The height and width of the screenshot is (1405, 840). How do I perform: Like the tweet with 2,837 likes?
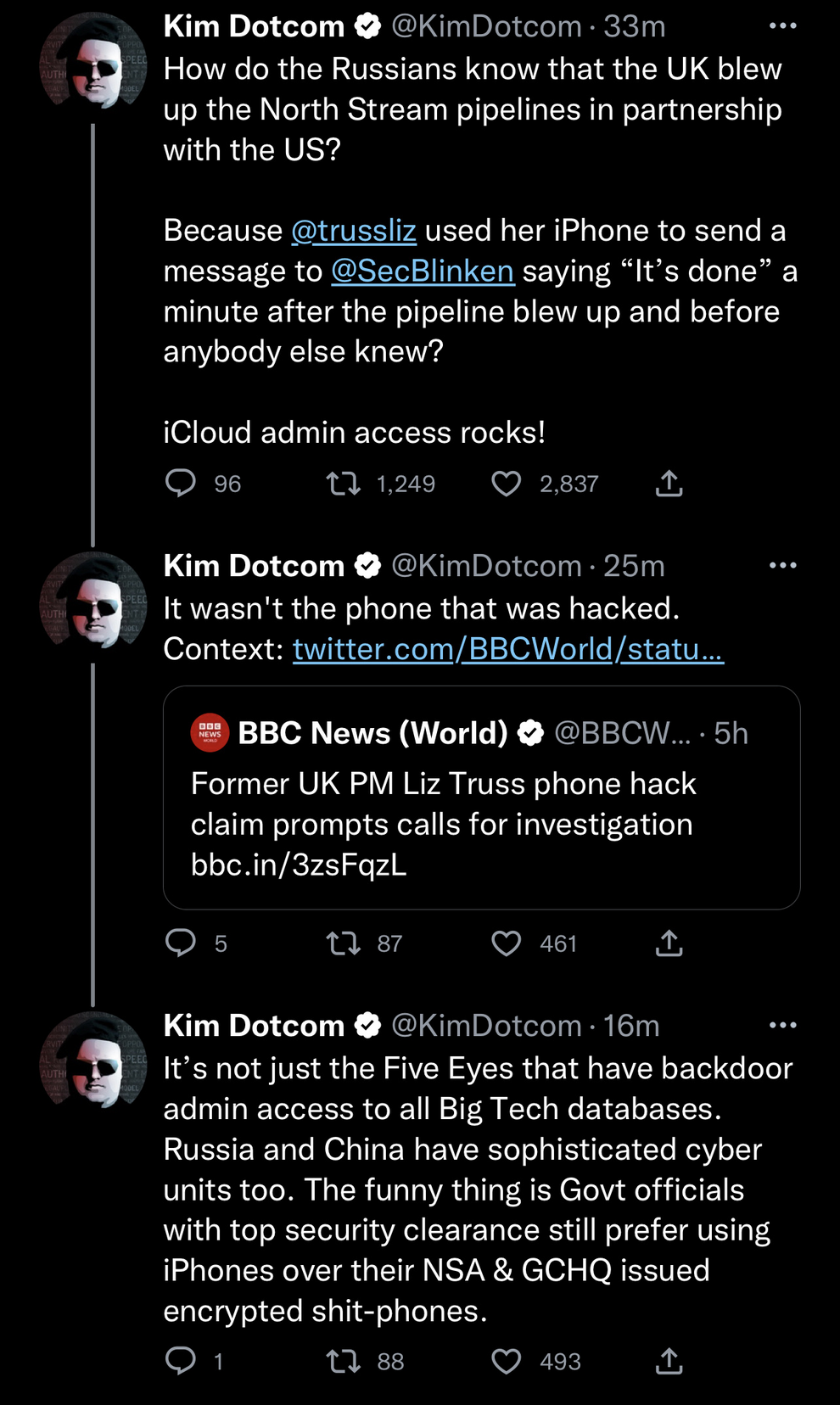pos(507,484)
